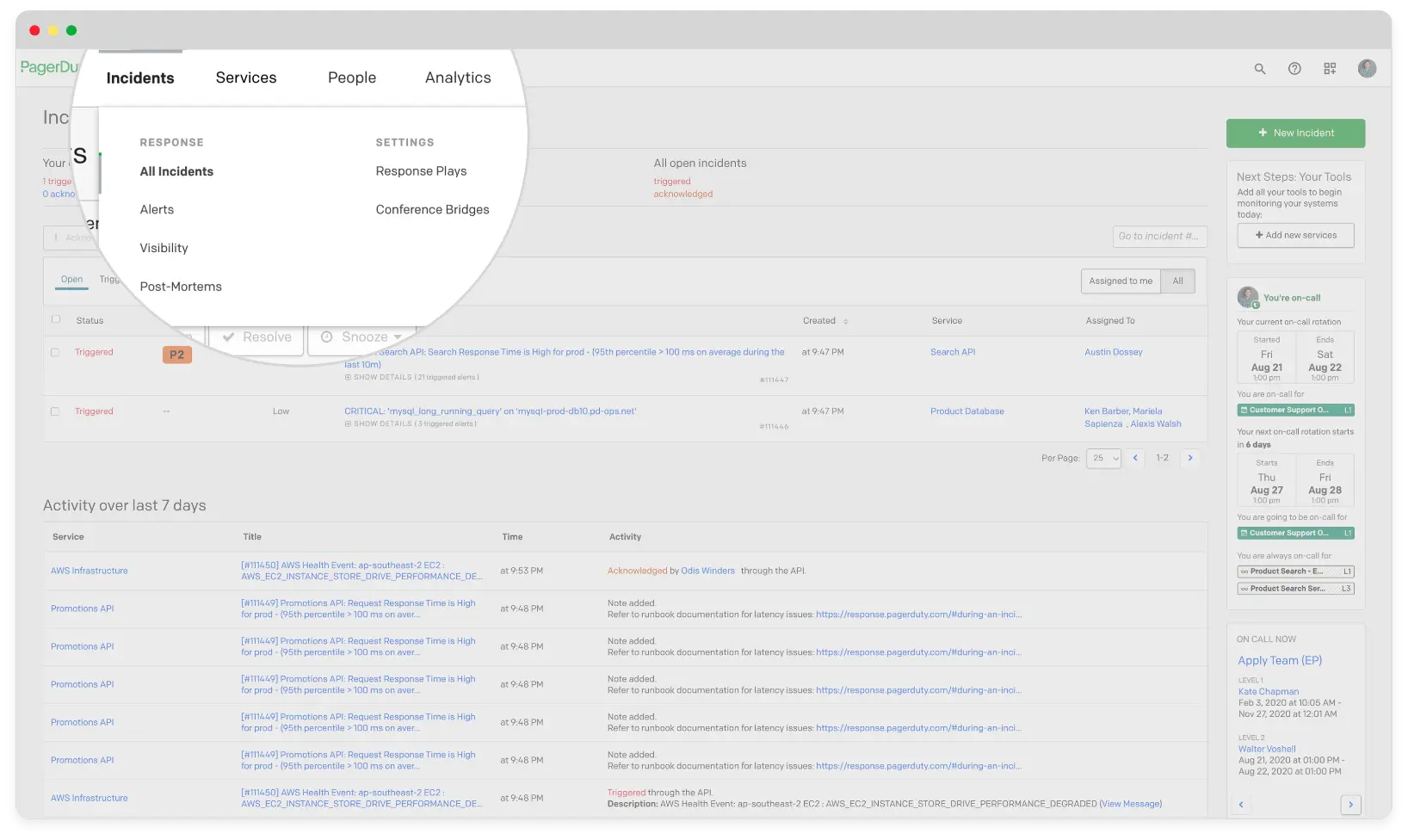1408x840 pixels.
Task: Open Walter Voshell on-call link
Action: click(1267, 750)
